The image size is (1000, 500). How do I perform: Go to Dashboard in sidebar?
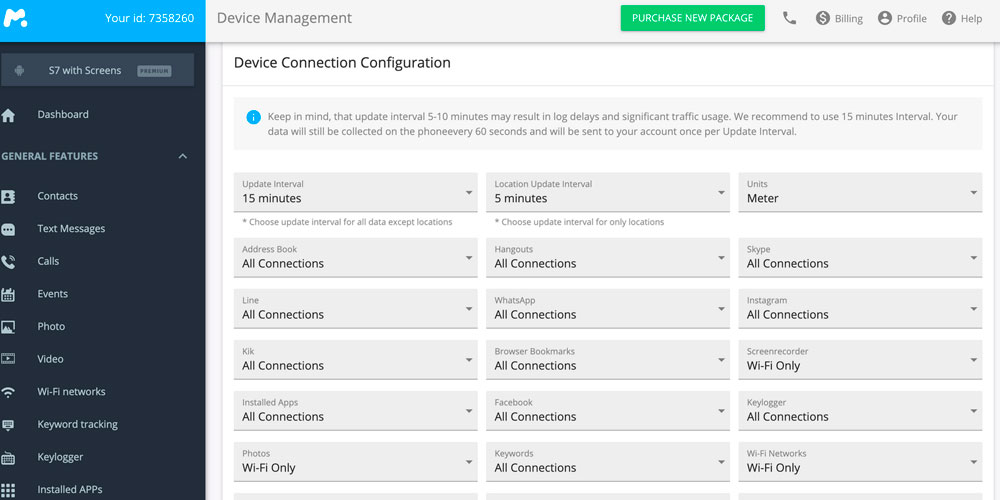pos(63,115)
